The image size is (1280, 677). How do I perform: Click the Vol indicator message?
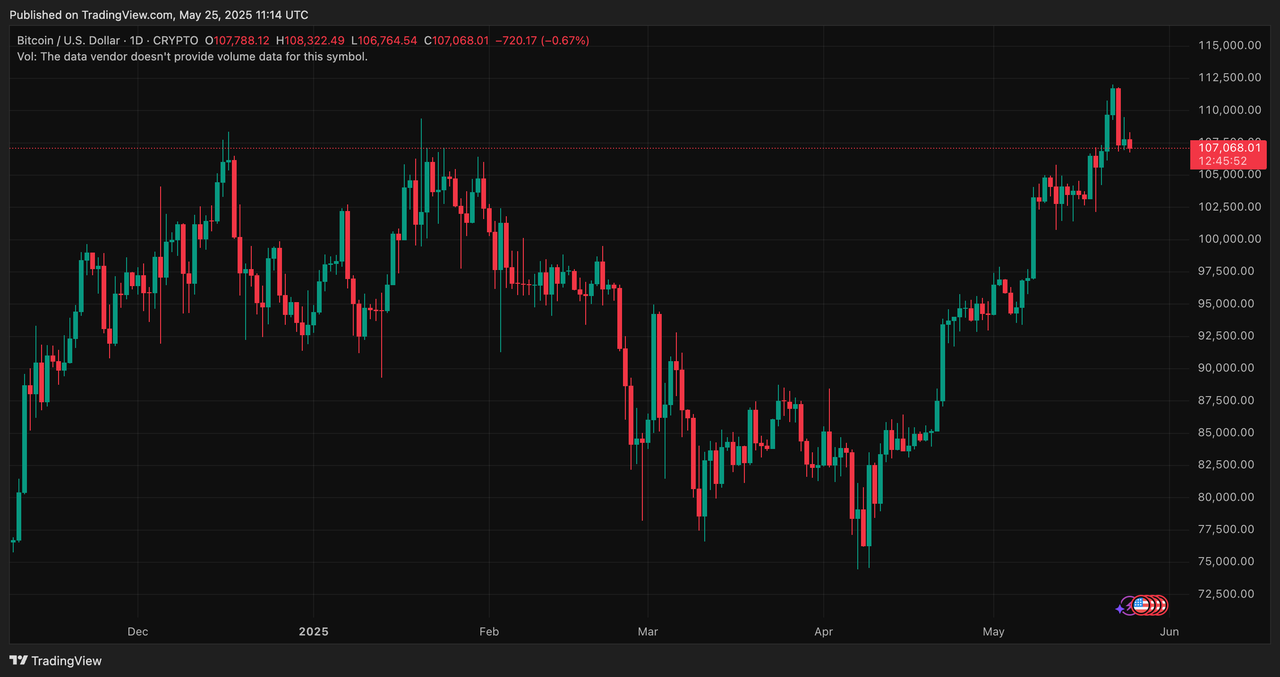click(x=192, y=57)
